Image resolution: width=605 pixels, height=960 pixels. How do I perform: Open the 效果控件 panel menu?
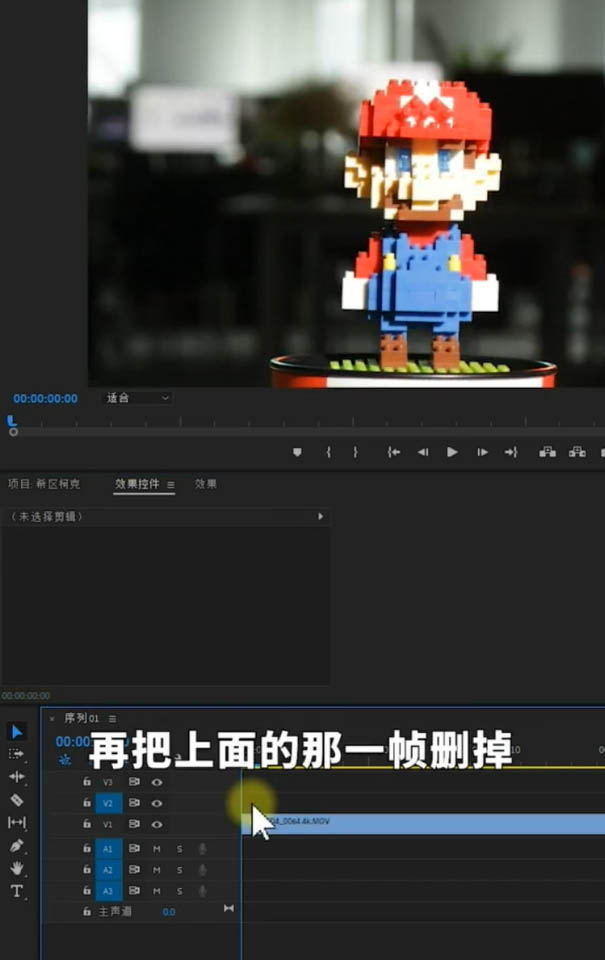point(171,485)
